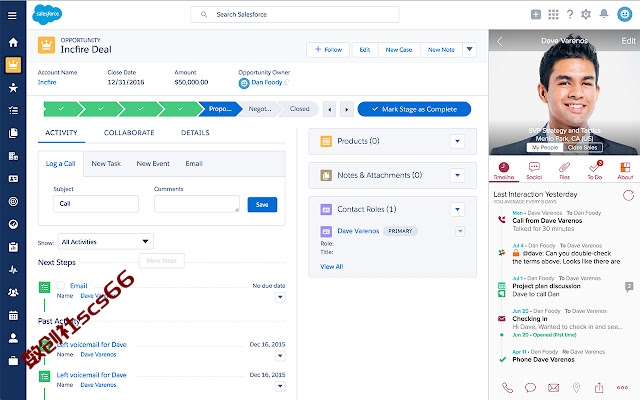Open the View All contact roles link
This screenshot has height=400, width=640.
point(331,267)
